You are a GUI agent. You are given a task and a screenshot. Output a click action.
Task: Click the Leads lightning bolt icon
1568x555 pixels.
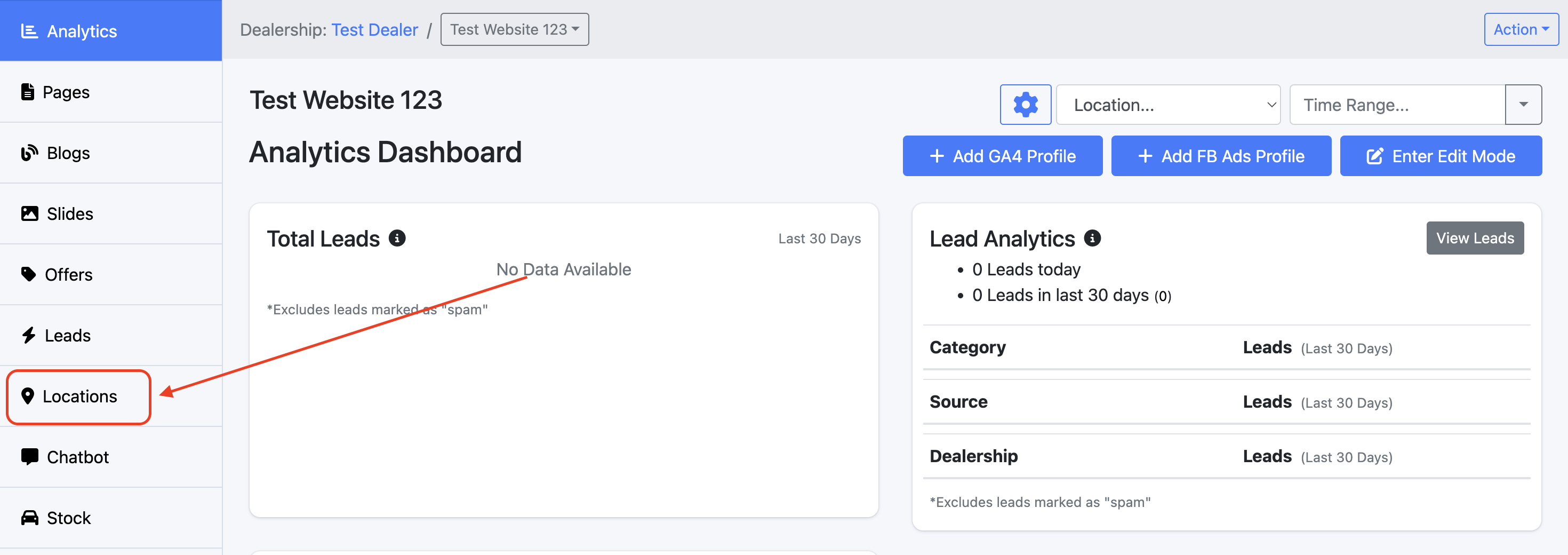pos(29,335)
